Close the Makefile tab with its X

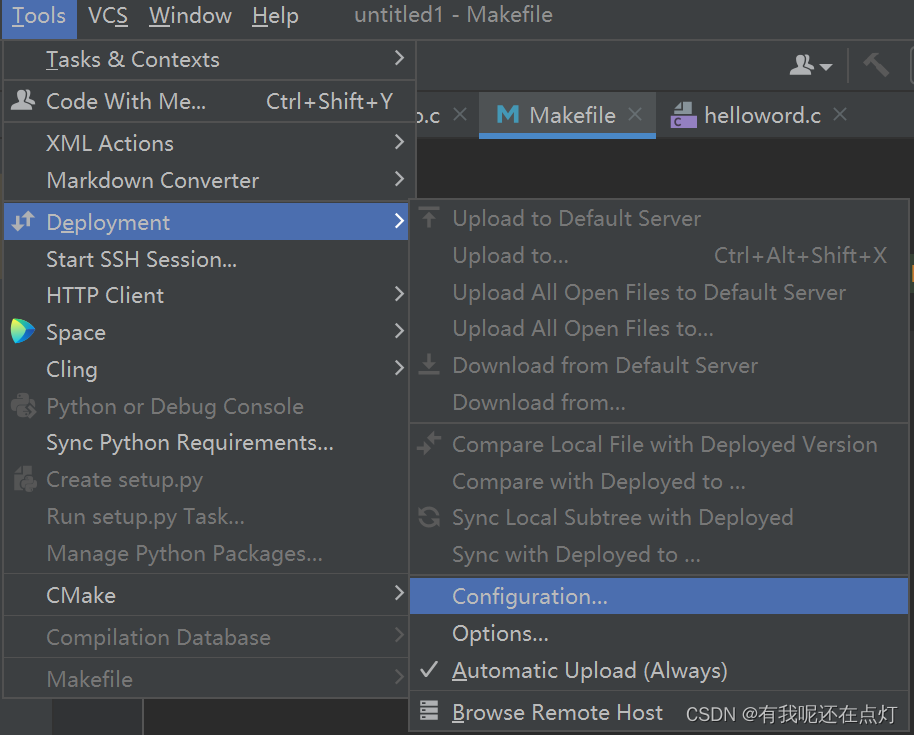635,115
